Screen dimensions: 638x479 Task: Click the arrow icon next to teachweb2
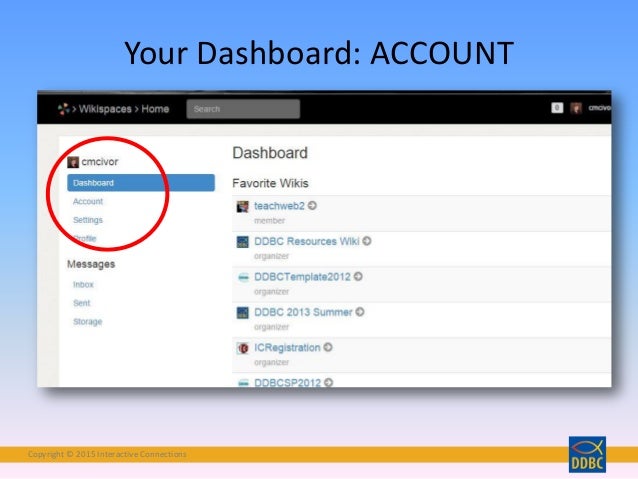(312, 206)
